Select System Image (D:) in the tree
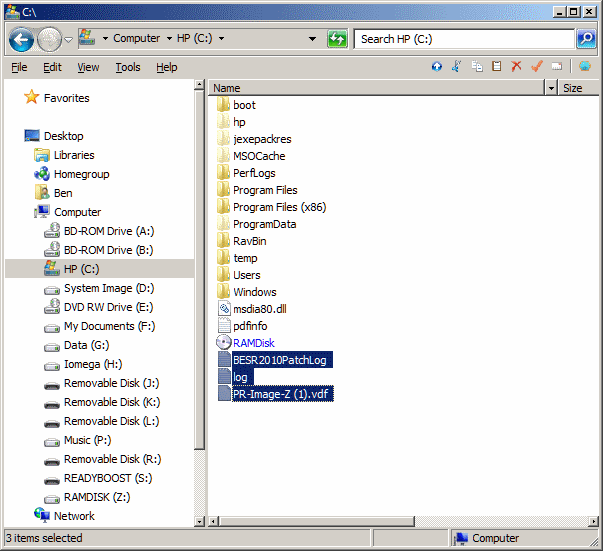The height and width of the screenshot is (551, 603). pos(108,288)
